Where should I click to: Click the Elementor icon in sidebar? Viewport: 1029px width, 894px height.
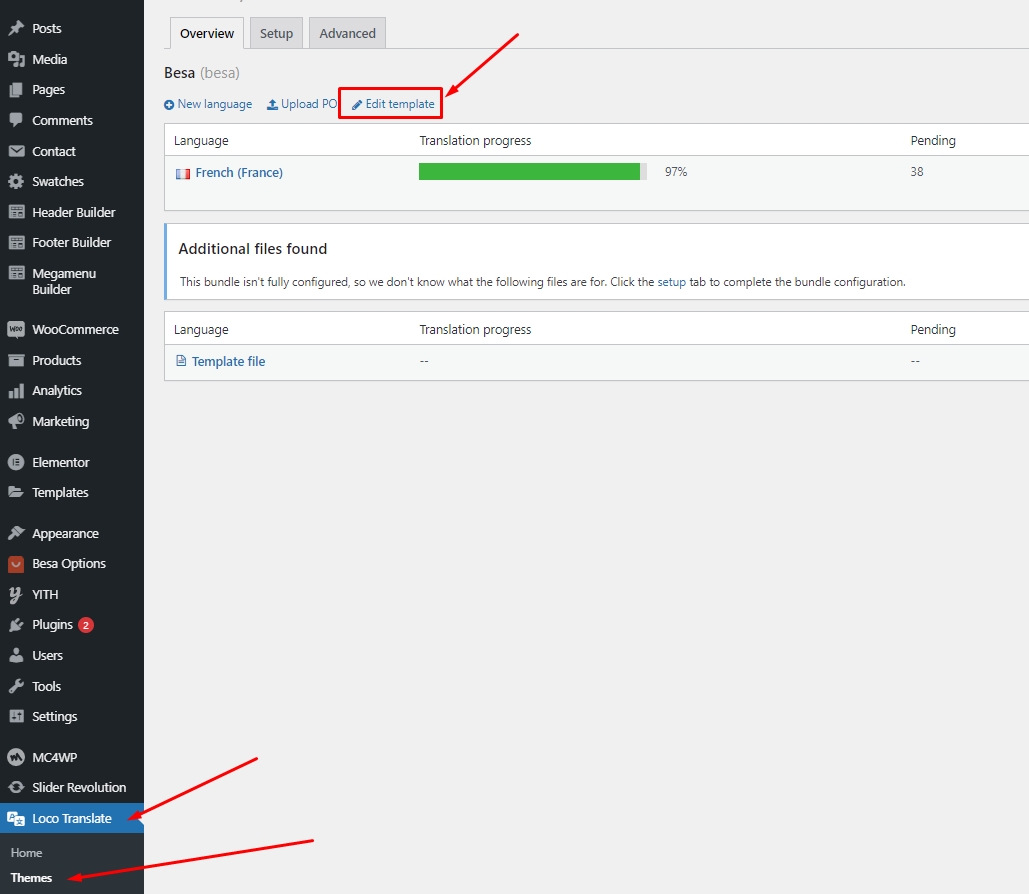tap(16, 463)
